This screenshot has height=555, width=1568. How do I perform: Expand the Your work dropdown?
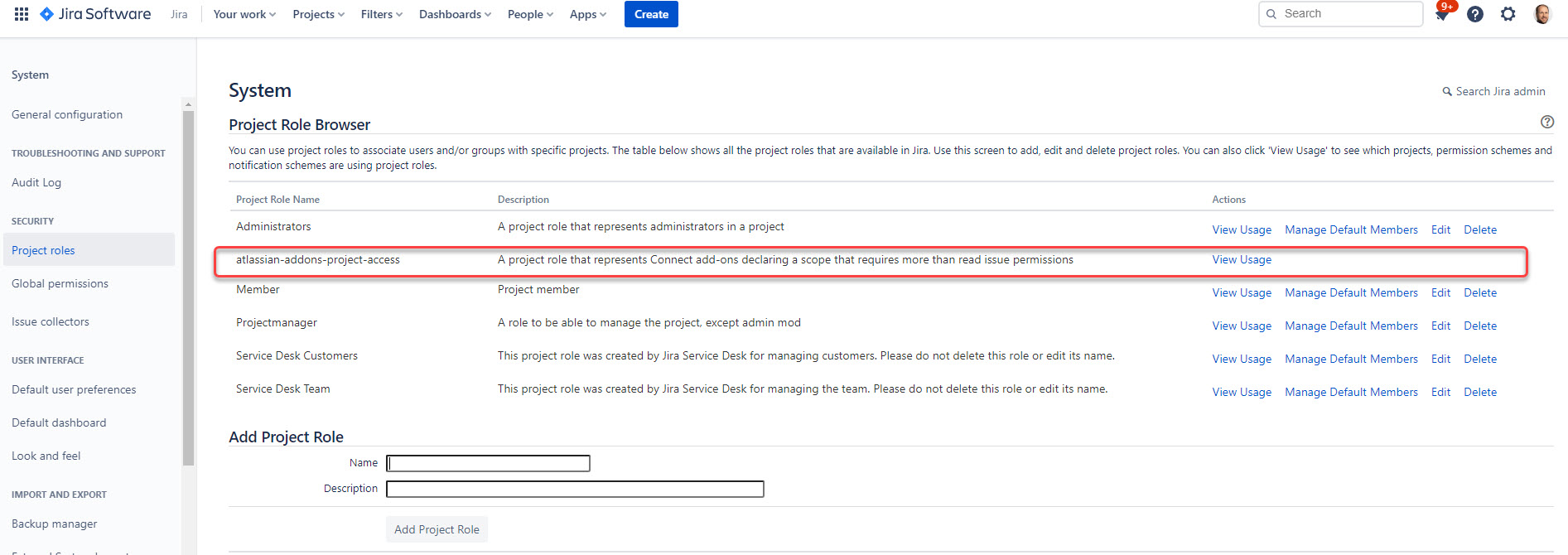[244, 14]
